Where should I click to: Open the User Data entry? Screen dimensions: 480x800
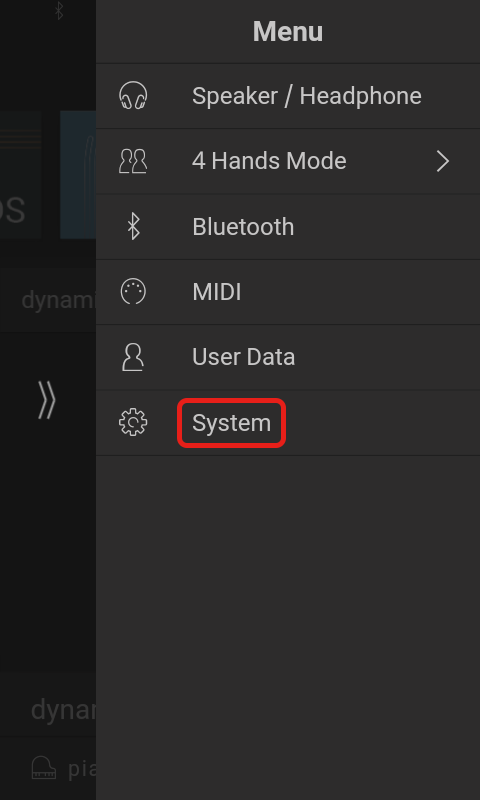tap(288, 357)
